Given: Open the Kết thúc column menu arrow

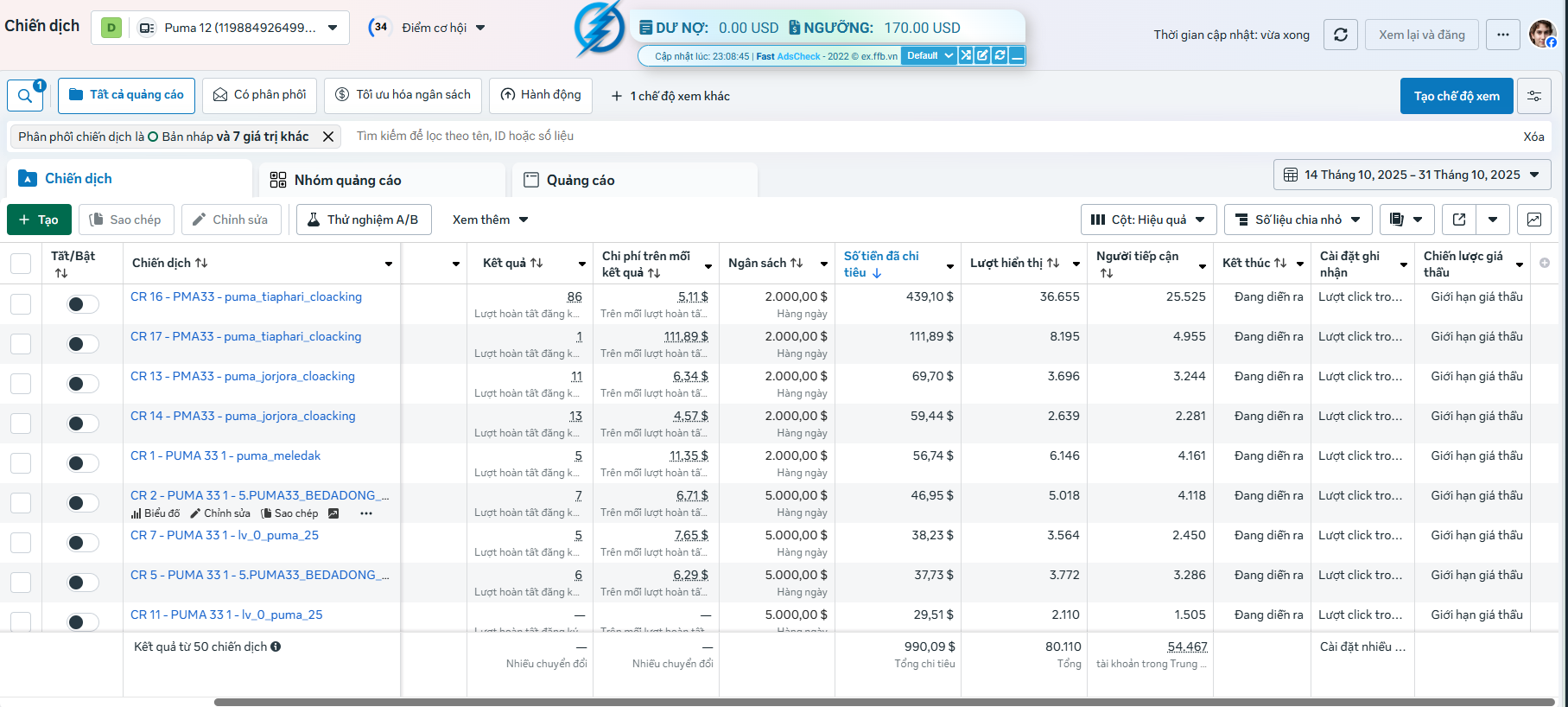Looking at the screenshot, I should (x=1299, y=264).
